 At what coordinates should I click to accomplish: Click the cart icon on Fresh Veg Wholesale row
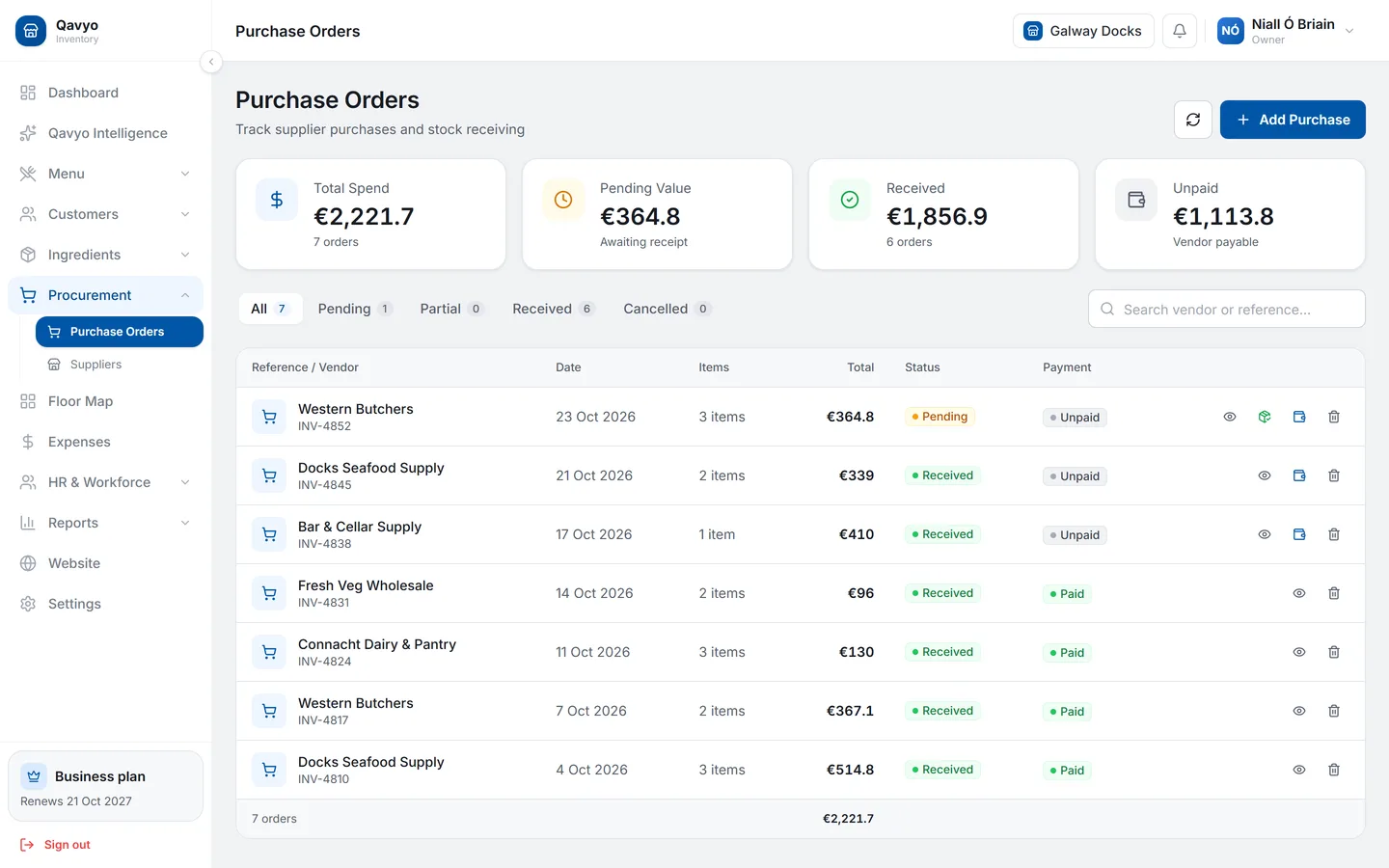pos(269,593)
